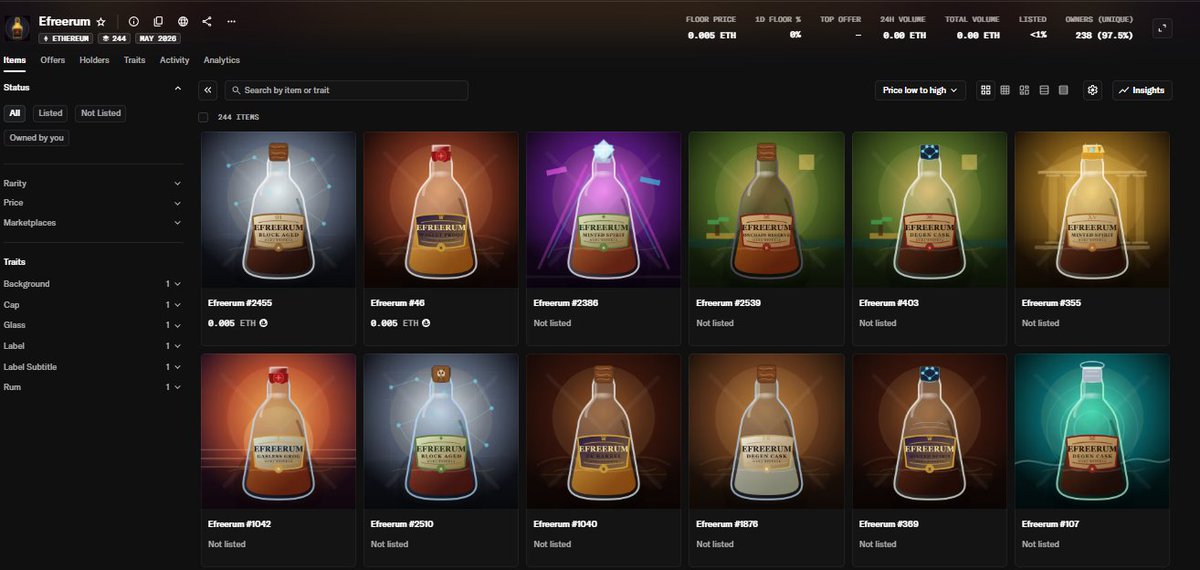Switch to the Traits tab
Image resolution: width=1200 pixels, height=570 pixels.
pos(134,60)
